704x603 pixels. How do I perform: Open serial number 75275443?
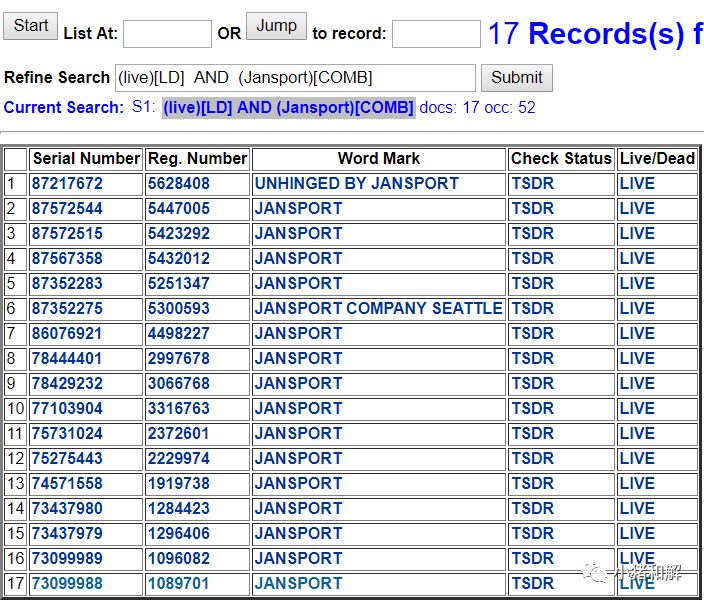67,458
